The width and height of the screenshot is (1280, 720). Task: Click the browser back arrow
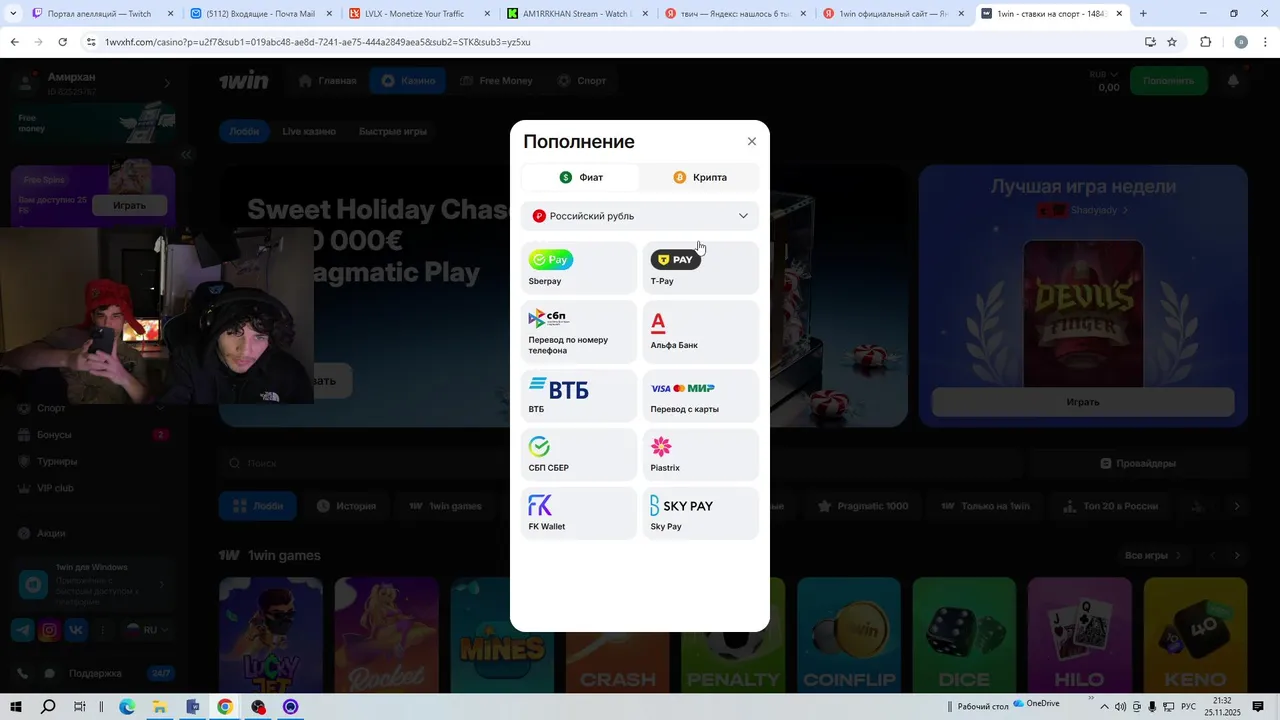click(x=14, y=42)
